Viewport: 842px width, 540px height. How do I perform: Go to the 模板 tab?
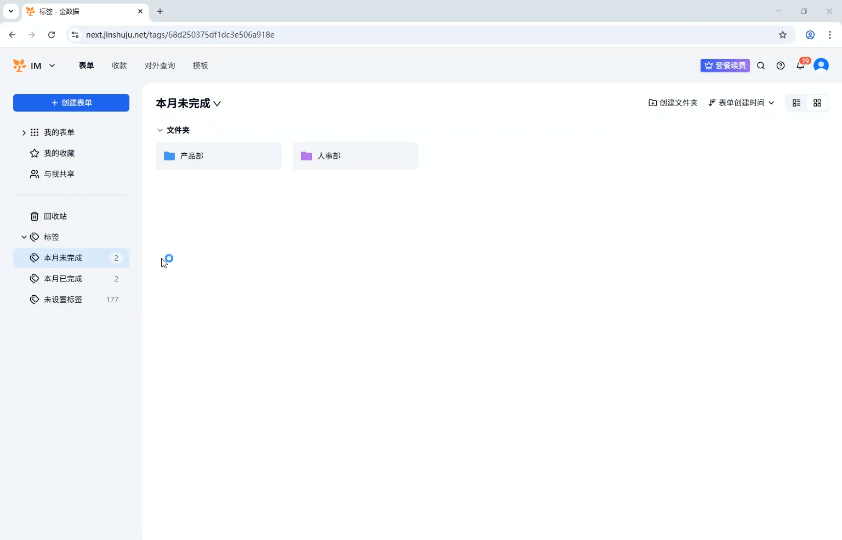(200, 66)
